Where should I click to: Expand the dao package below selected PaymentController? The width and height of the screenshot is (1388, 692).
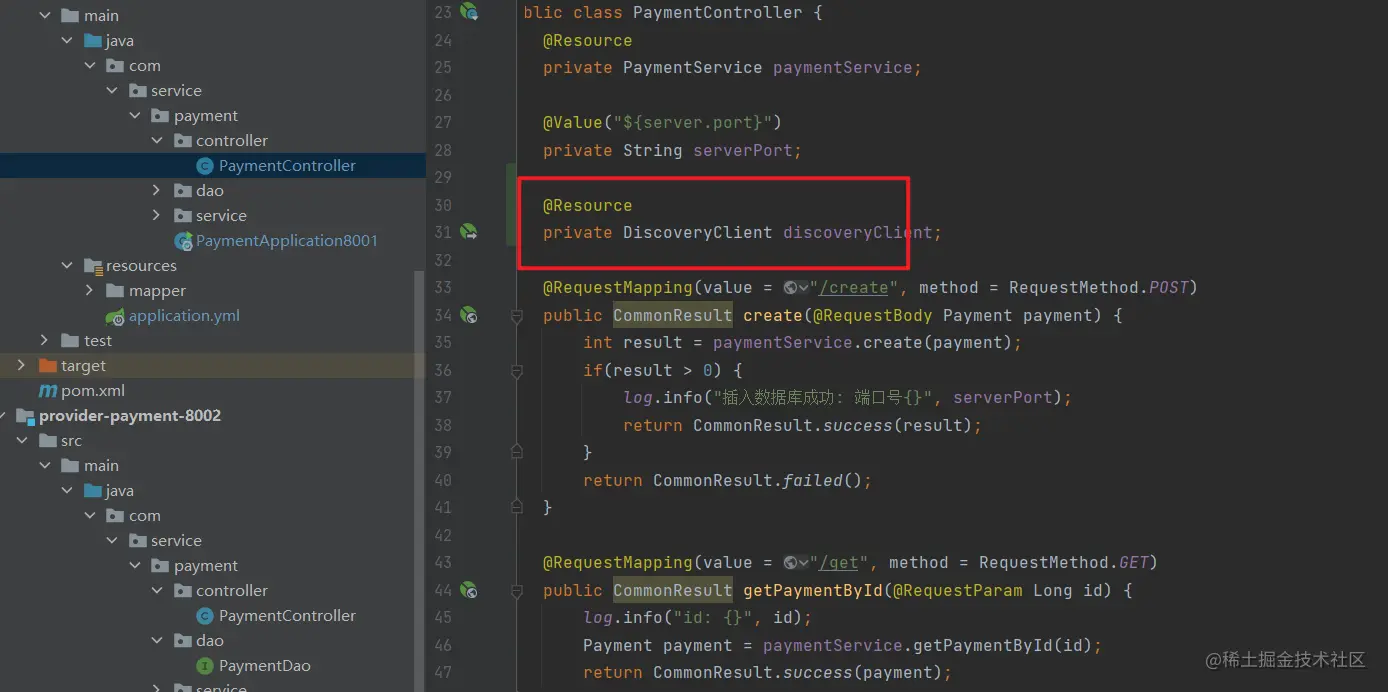coord(156,191)
